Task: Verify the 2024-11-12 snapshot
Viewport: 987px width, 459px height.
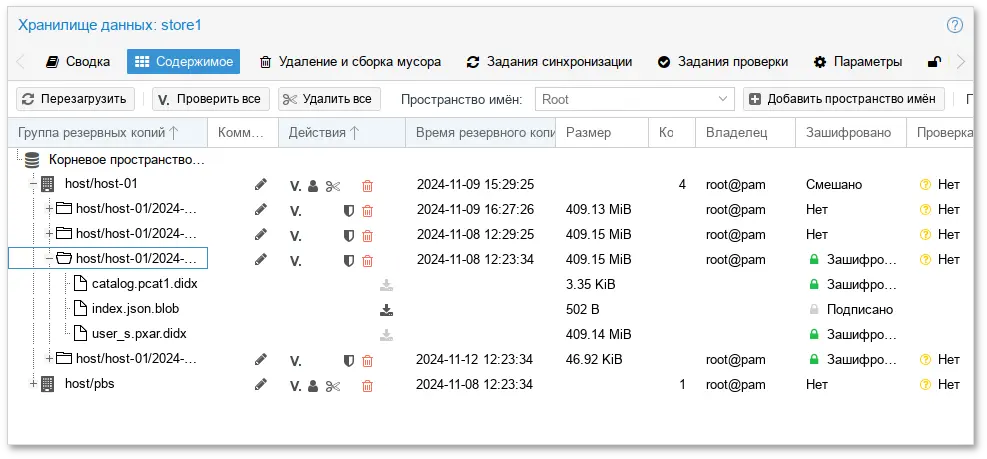Action: (x=295, y=361)
